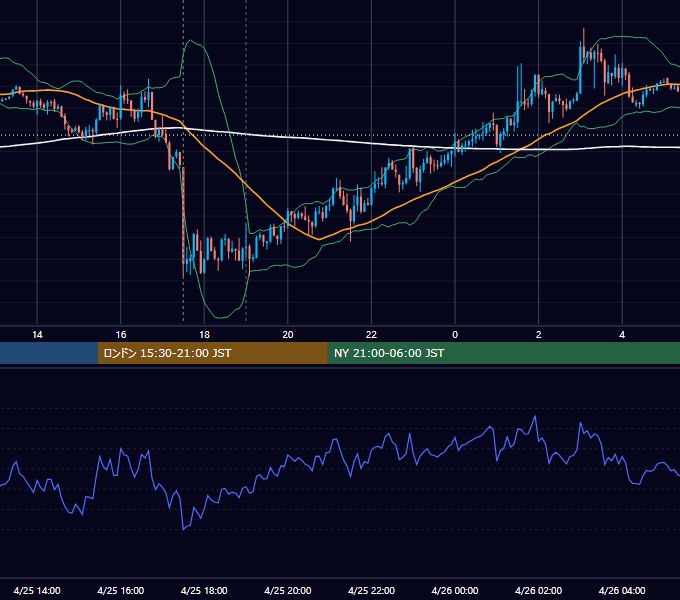Click the hour 18 axis label

pyautogui.click(x=204, y=335)
